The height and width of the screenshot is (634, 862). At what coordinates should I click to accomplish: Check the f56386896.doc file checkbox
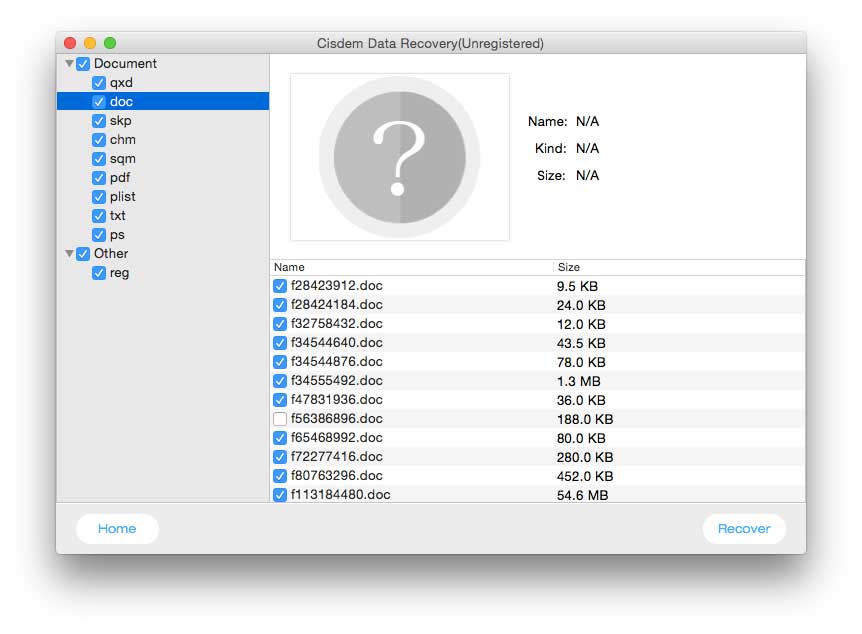[280, 419]
